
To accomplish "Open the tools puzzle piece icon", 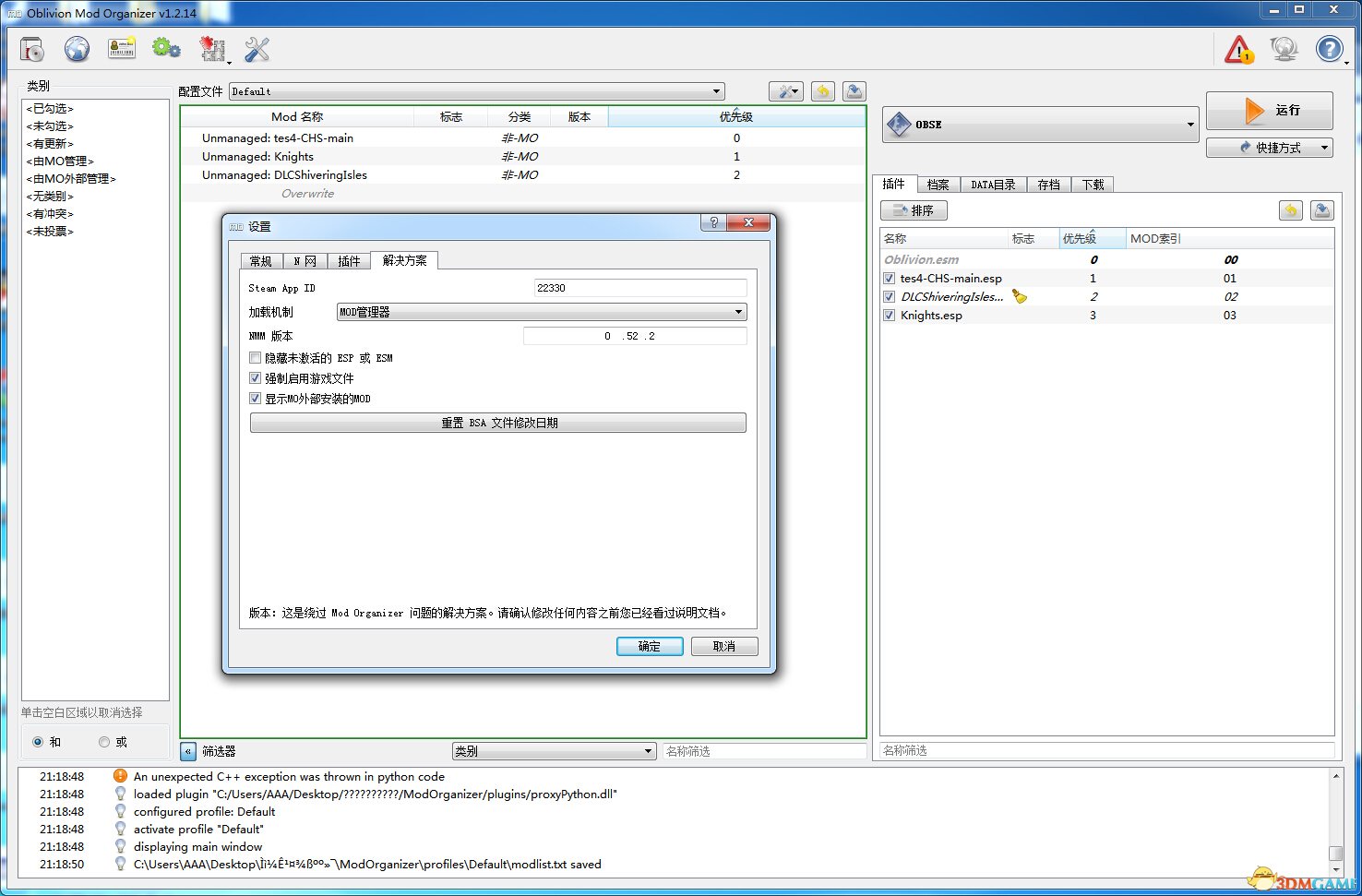I will pyautogui.click(x=212, y=49).
